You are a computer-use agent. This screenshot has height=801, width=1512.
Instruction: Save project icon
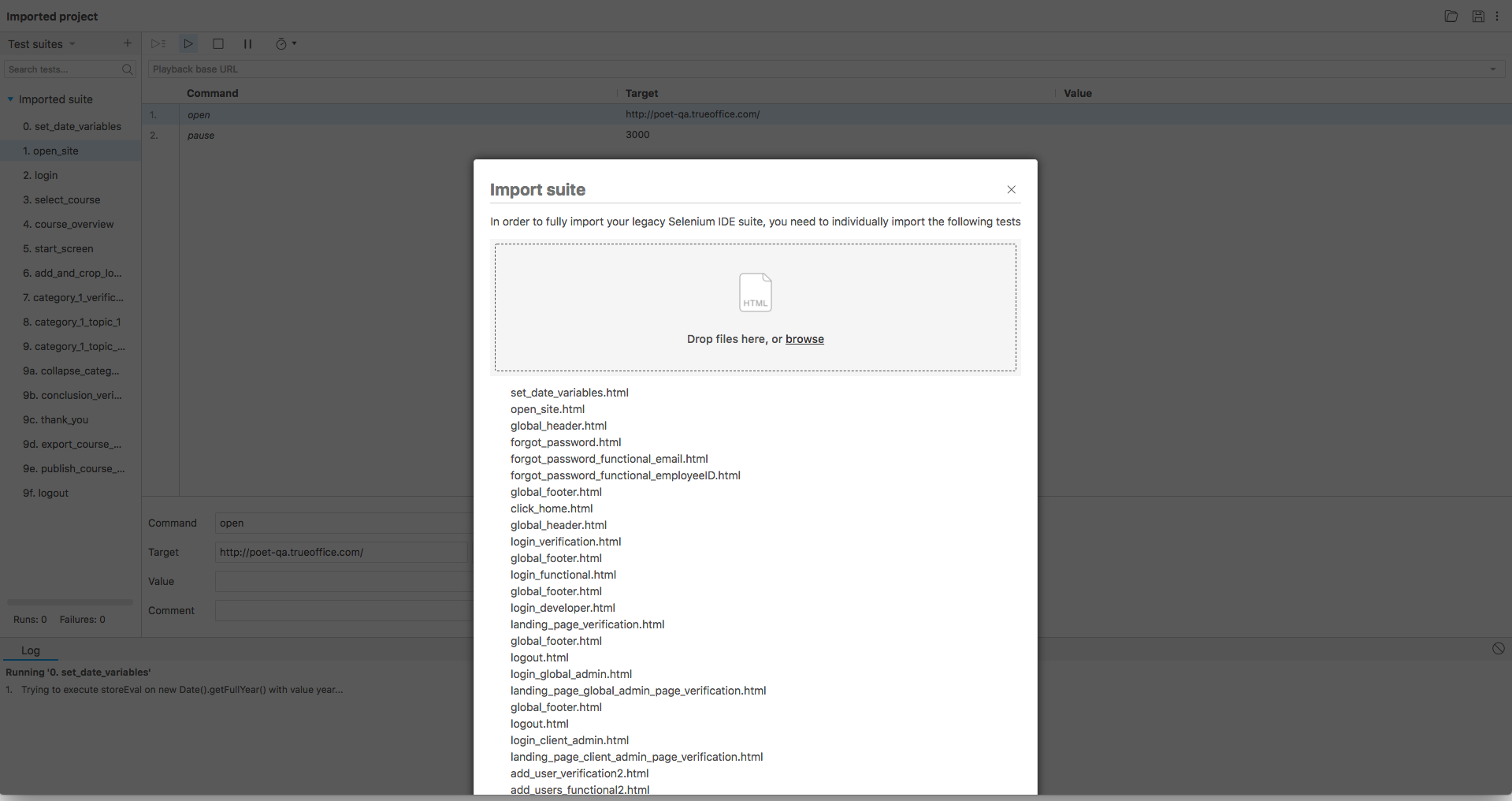(x=1478, y=17)
